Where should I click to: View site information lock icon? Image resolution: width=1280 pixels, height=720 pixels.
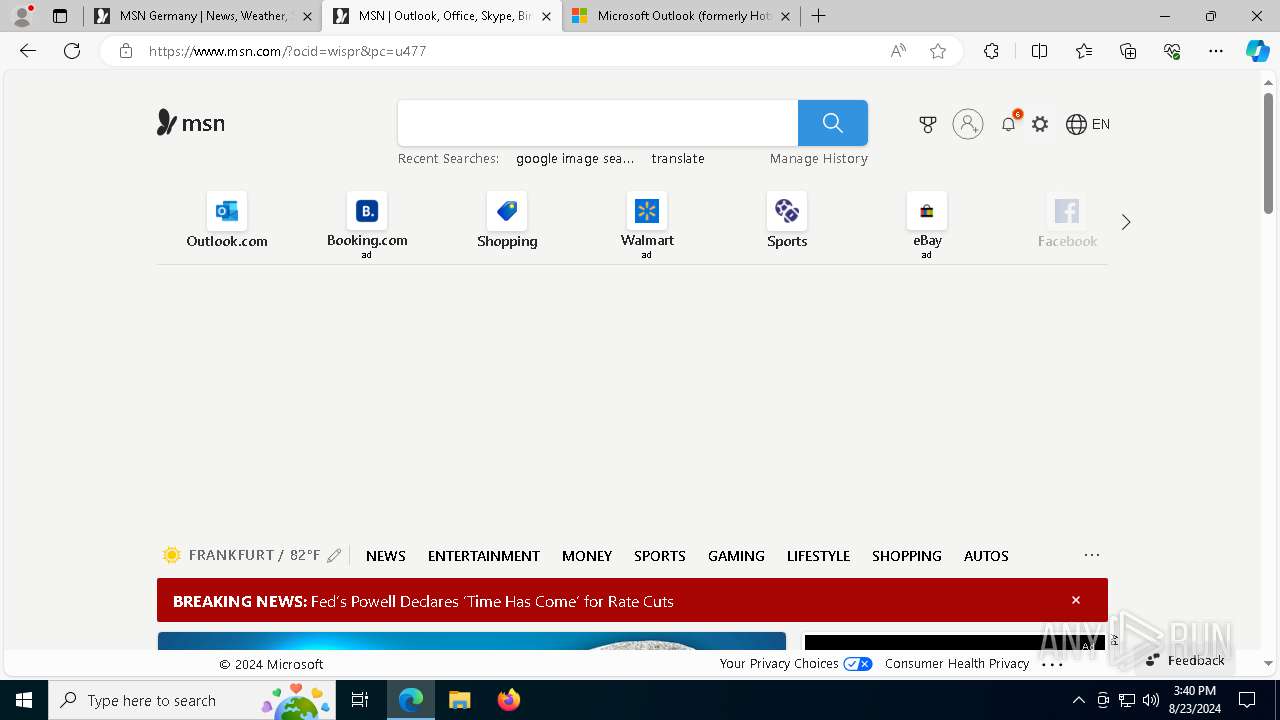pyautogui.click(x=126, y=51)
